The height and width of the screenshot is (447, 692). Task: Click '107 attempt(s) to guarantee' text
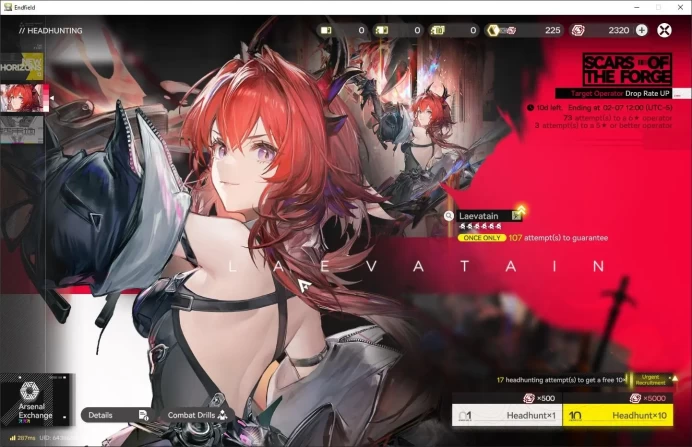pyautogui.click(x=558, y=238)
